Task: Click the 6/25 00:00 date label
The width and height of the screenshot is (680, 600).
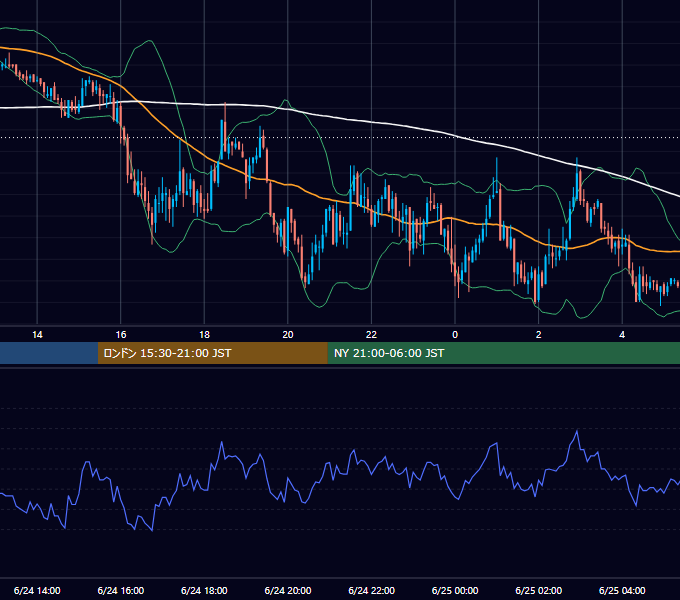Action: [455, 590]
